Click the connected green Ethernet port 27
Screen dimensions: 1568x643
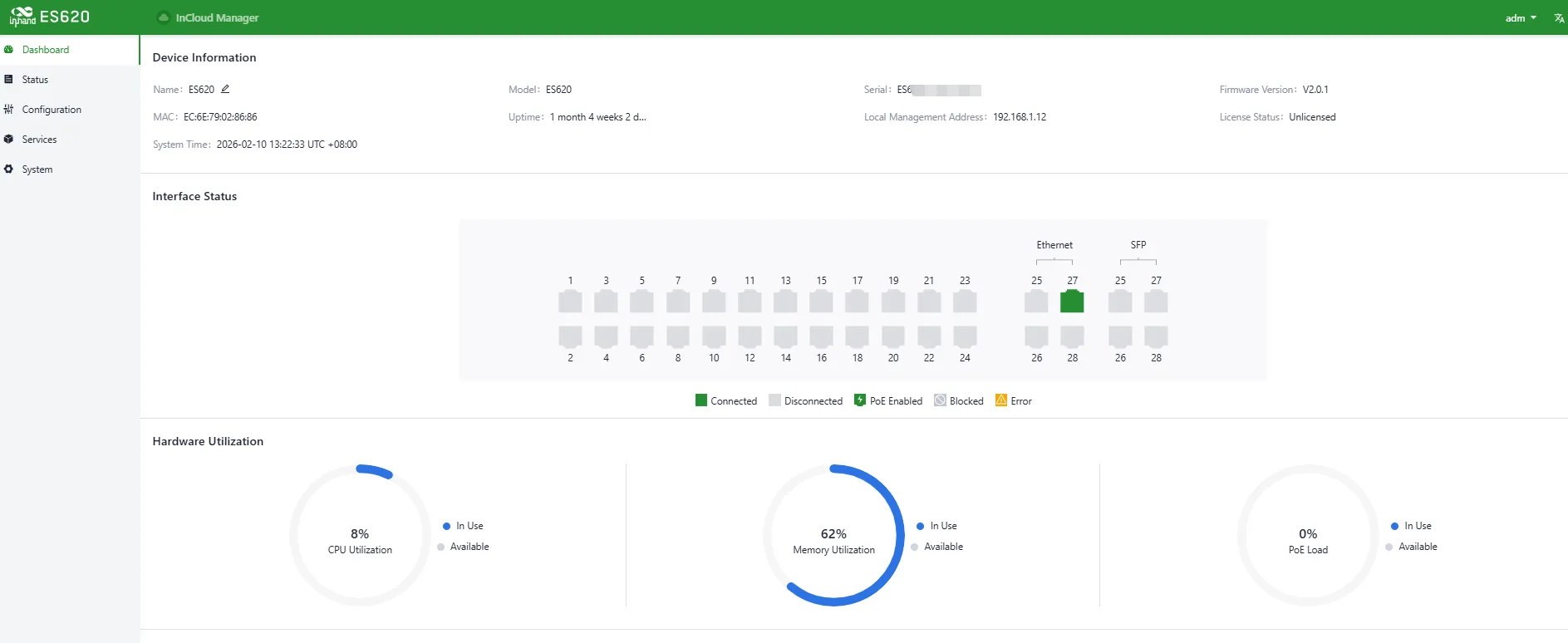coord(1072,301)
